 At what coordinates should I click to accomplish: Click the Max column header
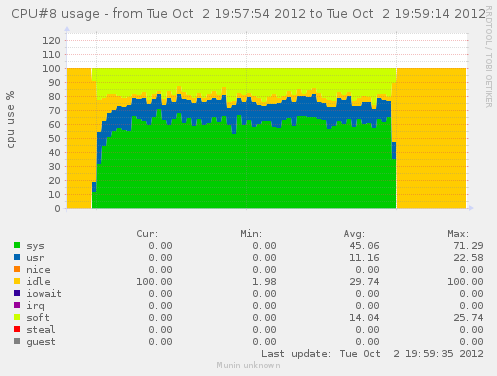pos(458,234)
